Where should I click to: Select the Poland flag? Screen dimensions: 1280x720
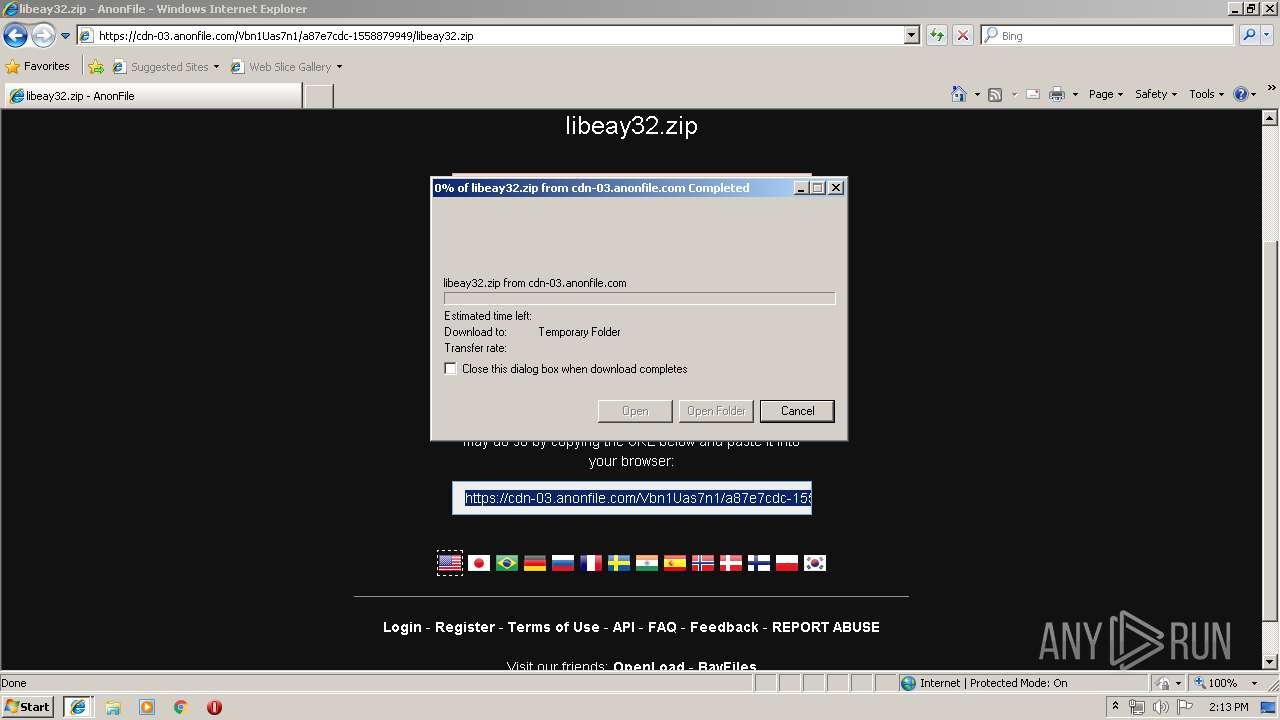(x=787, y=563)
